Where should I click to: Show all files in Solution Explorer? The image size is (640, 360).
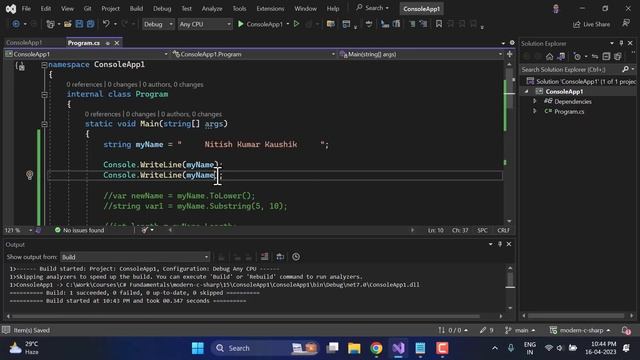(x=618, y=56)
